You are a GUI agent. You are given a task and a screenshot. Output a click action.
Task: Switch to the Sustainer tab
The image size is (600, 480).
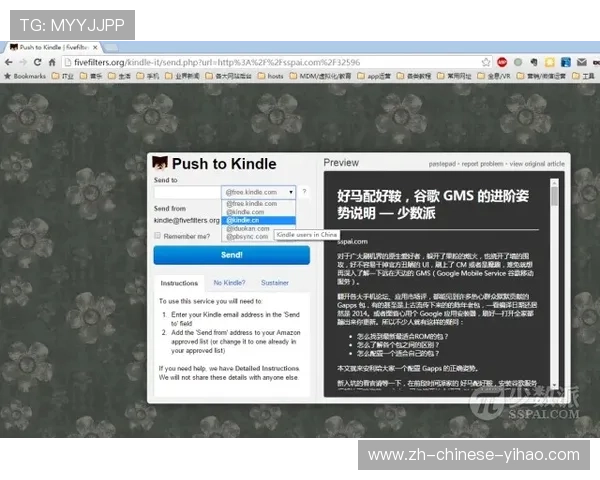click(275, 283)
